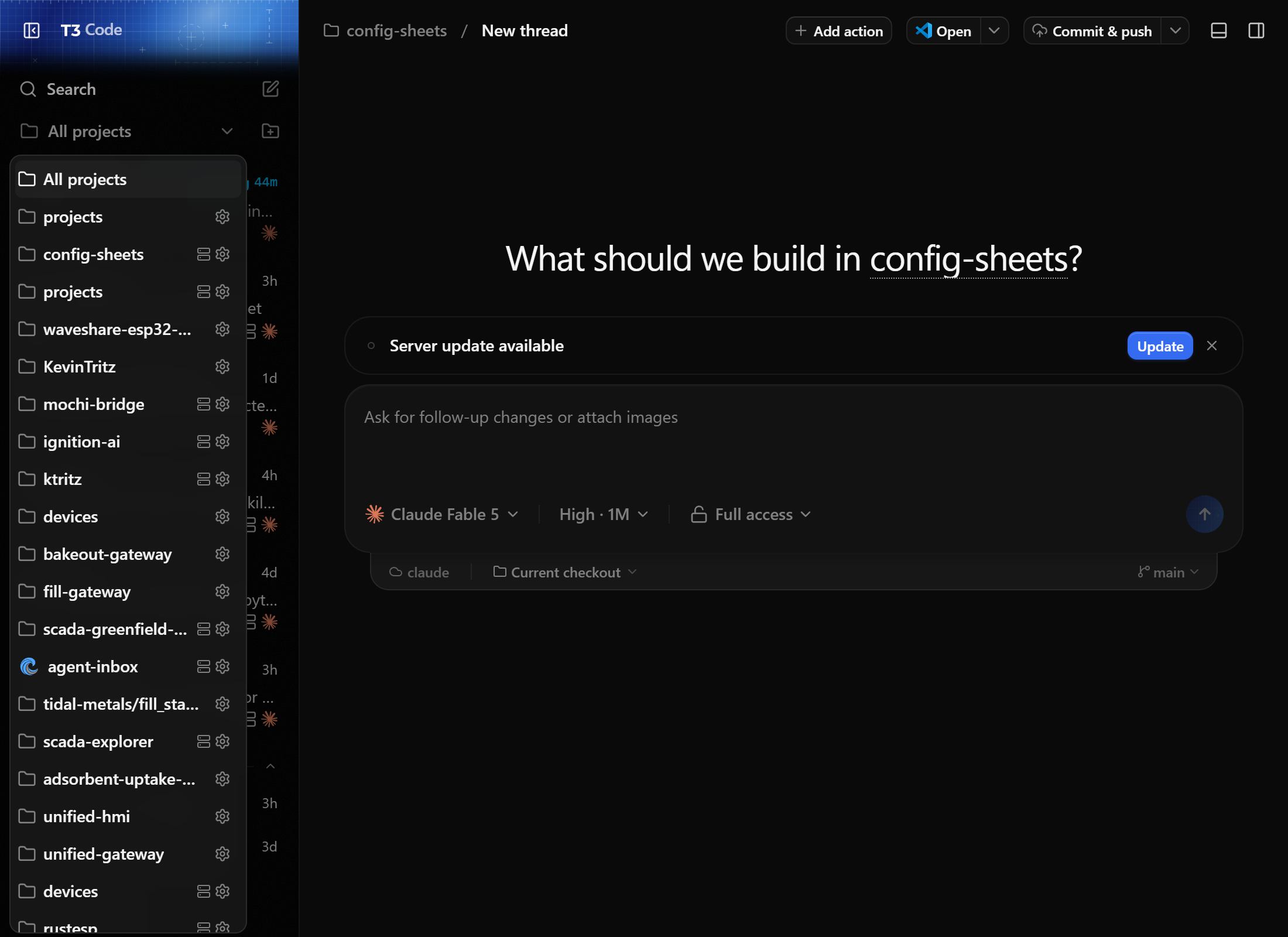The image size is (1288, 937).
Task: Click config-sheets link in the heading
Action: (968, 258)
